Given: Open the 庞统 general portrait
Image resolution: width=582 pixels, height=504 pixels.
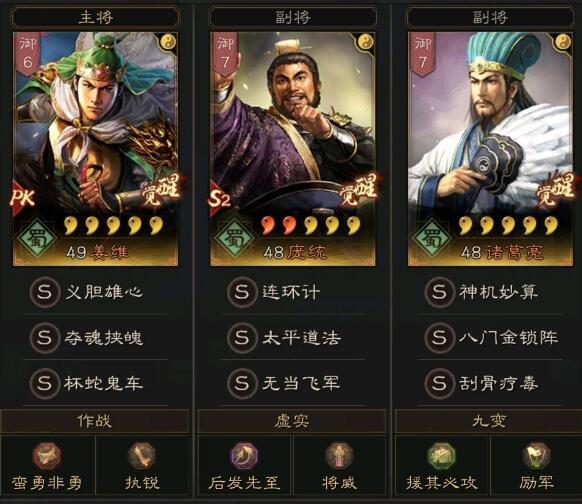Looking at the screenshot, I should pyautogui.click(x=293, y=148).
